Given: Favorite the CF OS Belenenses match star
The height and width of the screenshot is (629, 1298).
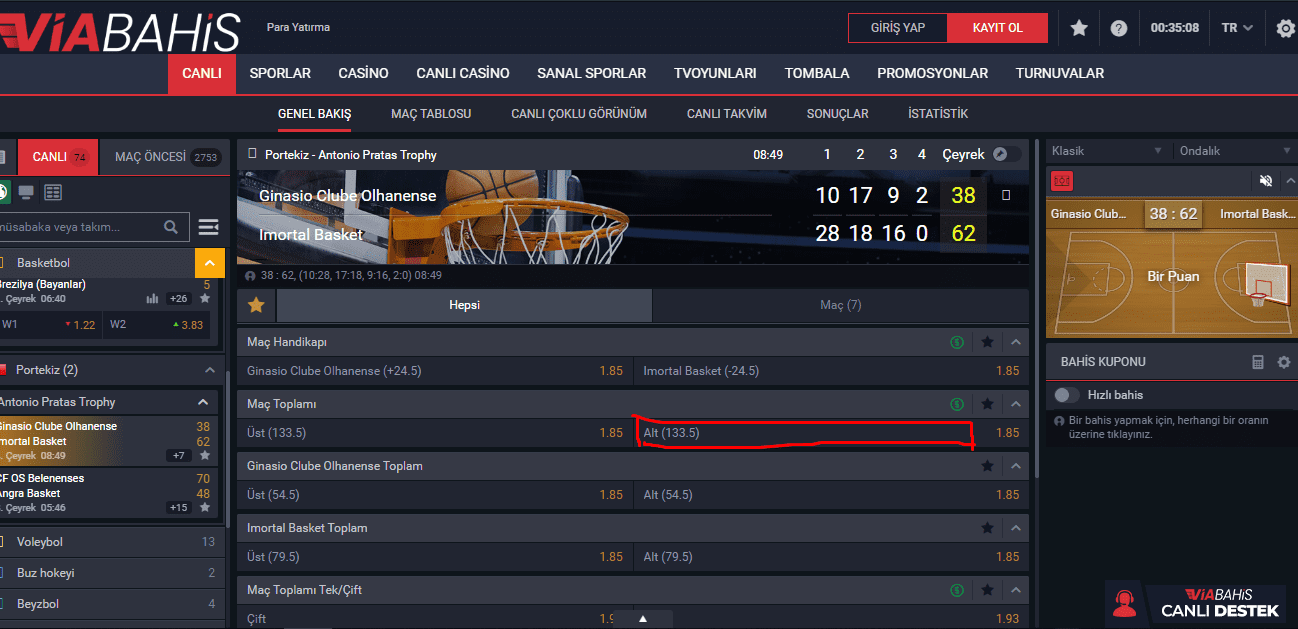Looking at the screenshot, I should pyautogui.click(x=205, y=507).
